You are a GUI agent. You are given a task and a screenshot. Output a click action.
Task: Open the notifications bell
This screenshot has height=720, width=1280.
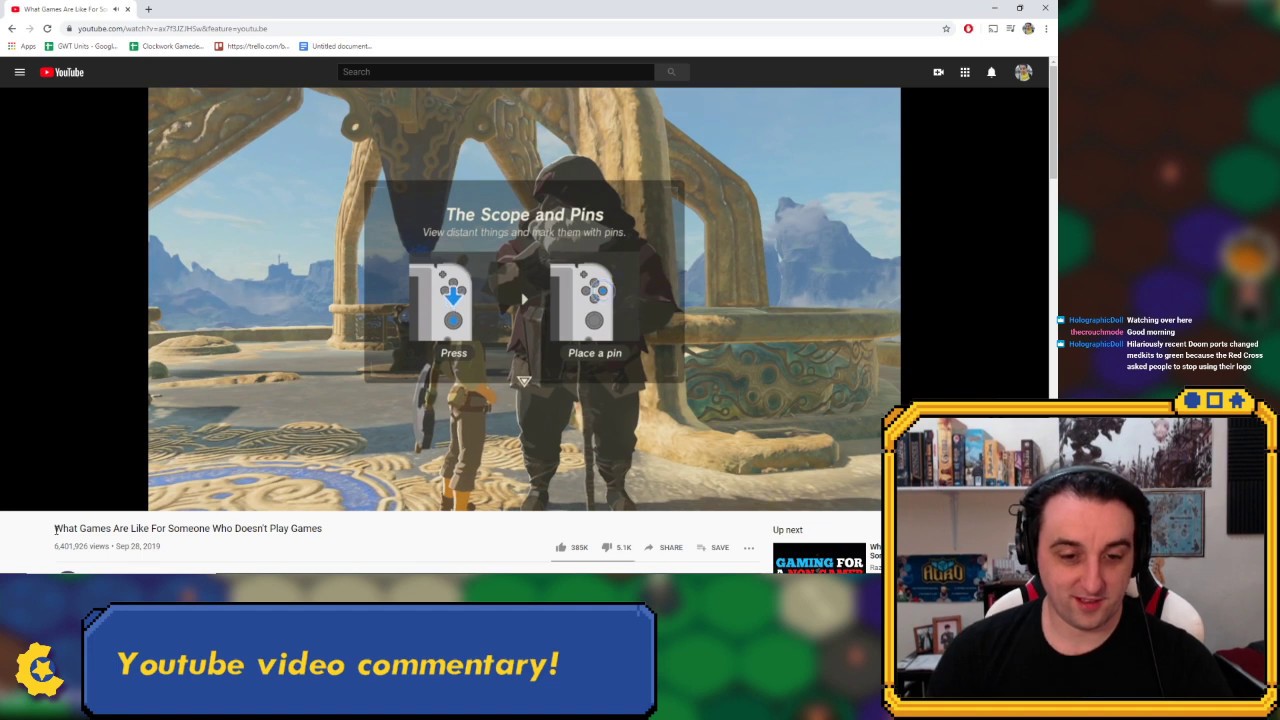pos(992,72)
